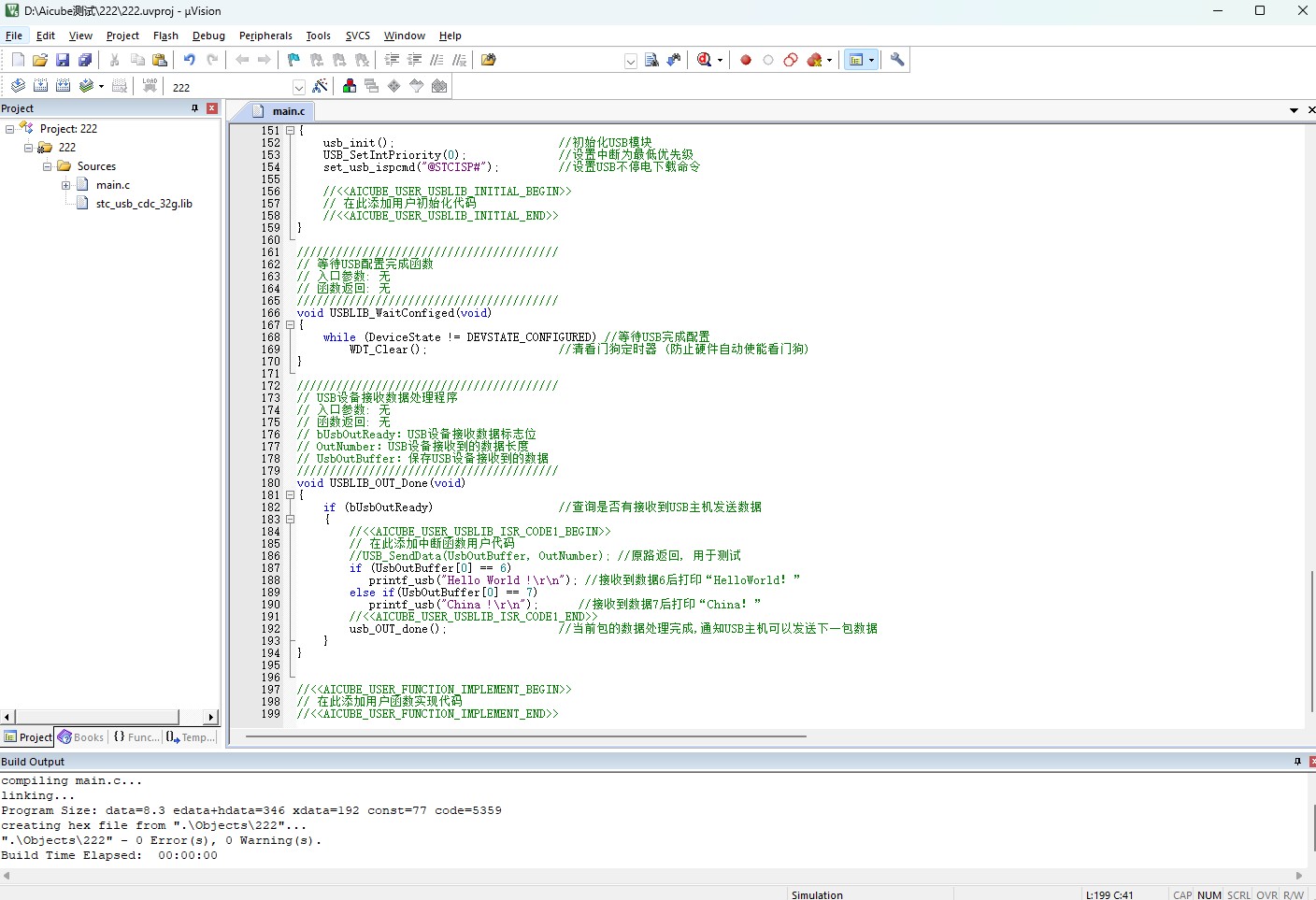Click the Build Output horizontal scrollbar track

[x=654, y=876]
